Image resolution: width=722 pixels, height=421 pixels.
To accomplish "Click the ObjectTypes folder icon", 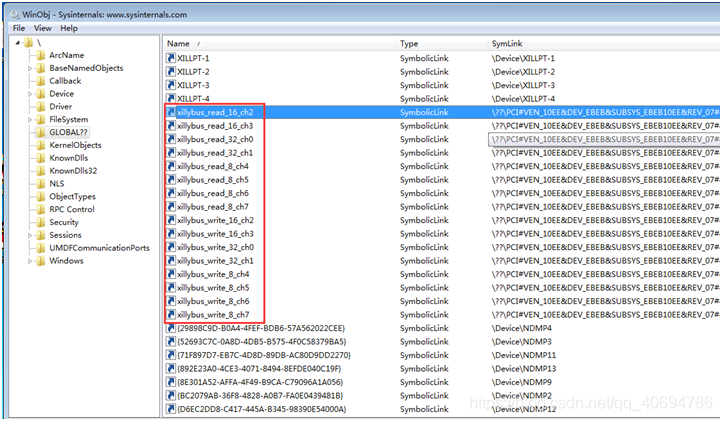I will click(41, 197).
